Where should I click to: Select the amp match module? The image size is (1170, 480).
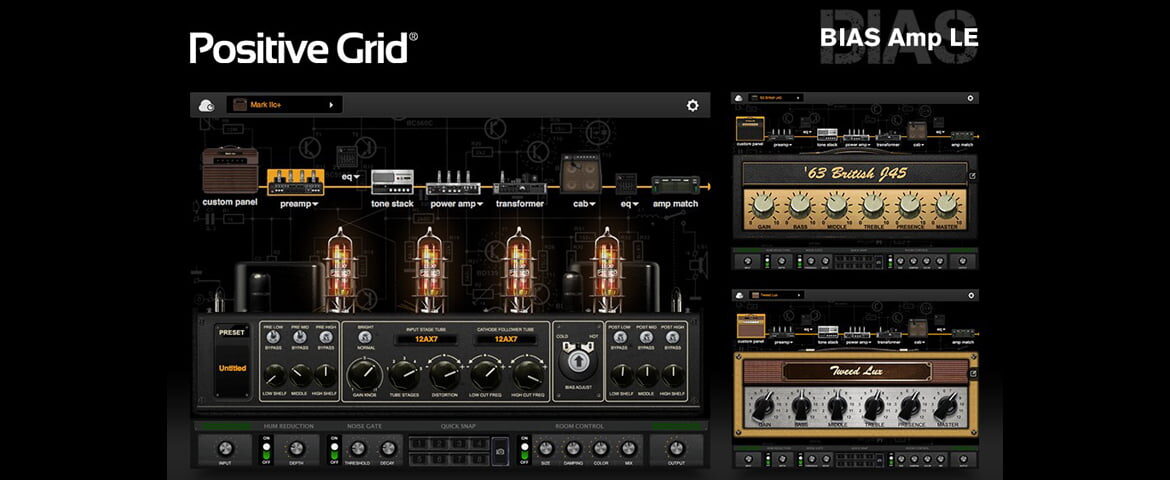(x=675, y=184)
